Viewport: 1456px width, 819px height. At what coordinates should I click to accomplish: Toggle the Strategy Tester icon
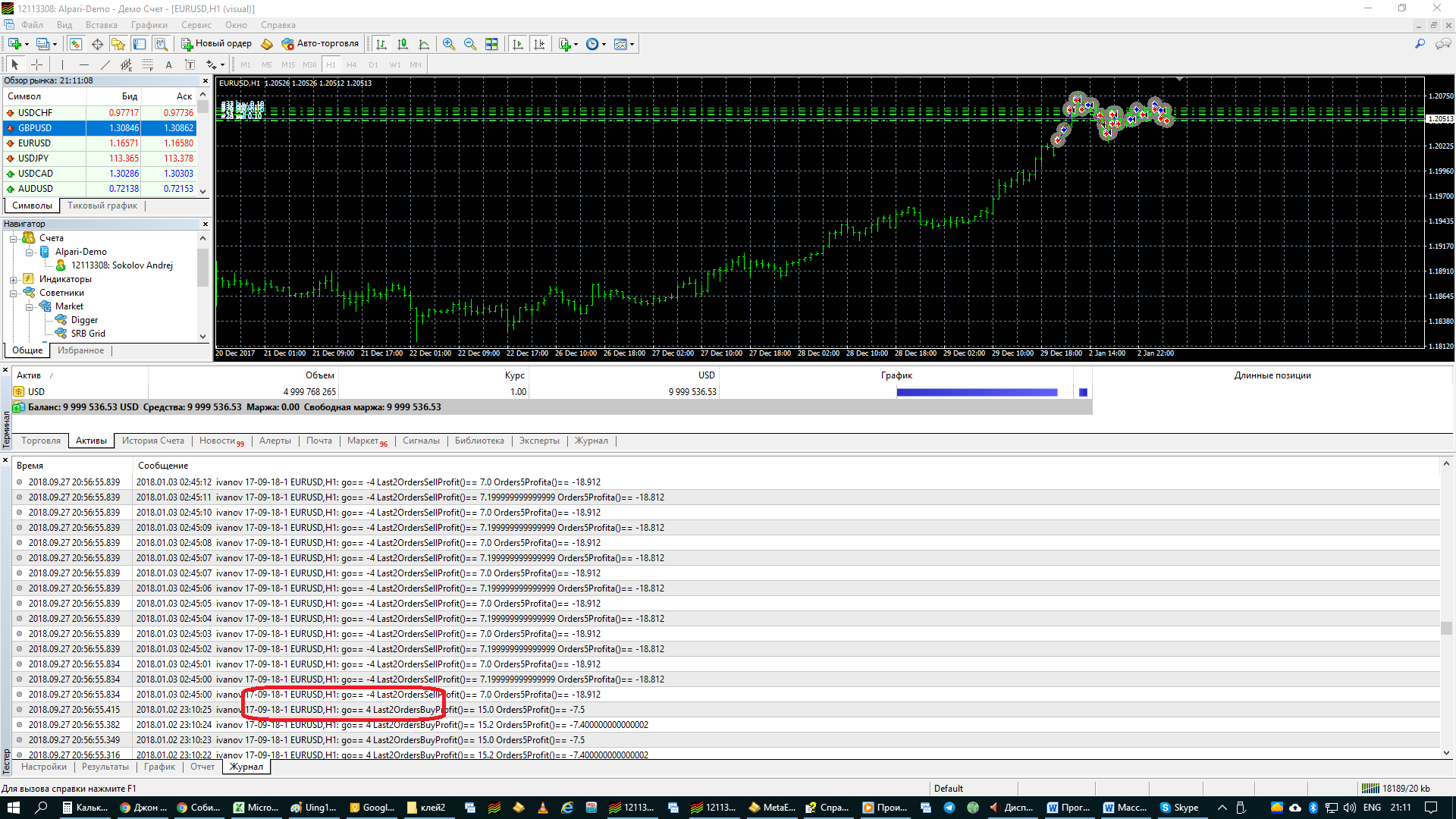point(161,44)
